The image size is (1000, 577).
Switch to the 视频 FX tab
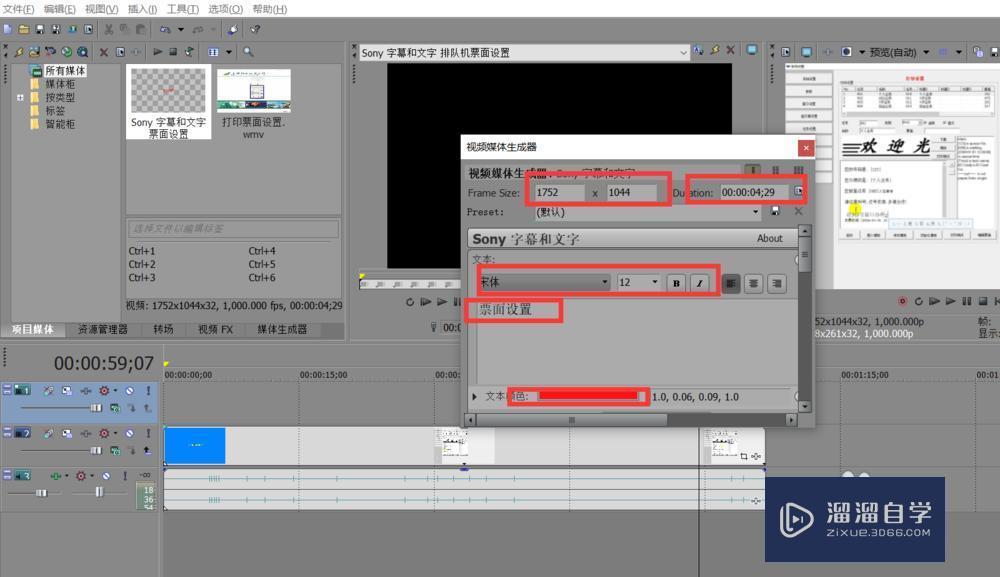[x=216, y=329]
